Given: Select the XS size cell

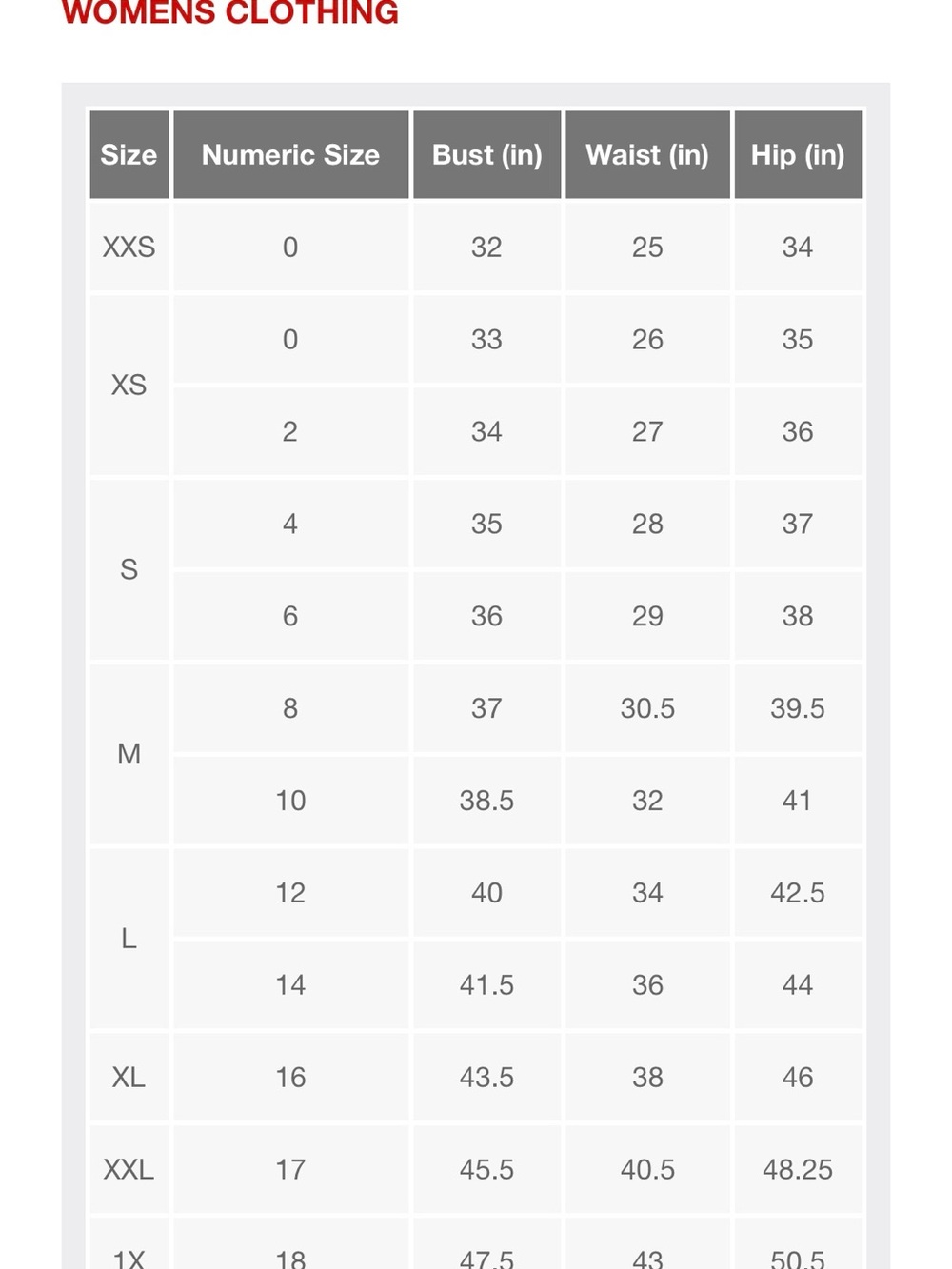Looking at the screenshot, I should click(129, 385).
